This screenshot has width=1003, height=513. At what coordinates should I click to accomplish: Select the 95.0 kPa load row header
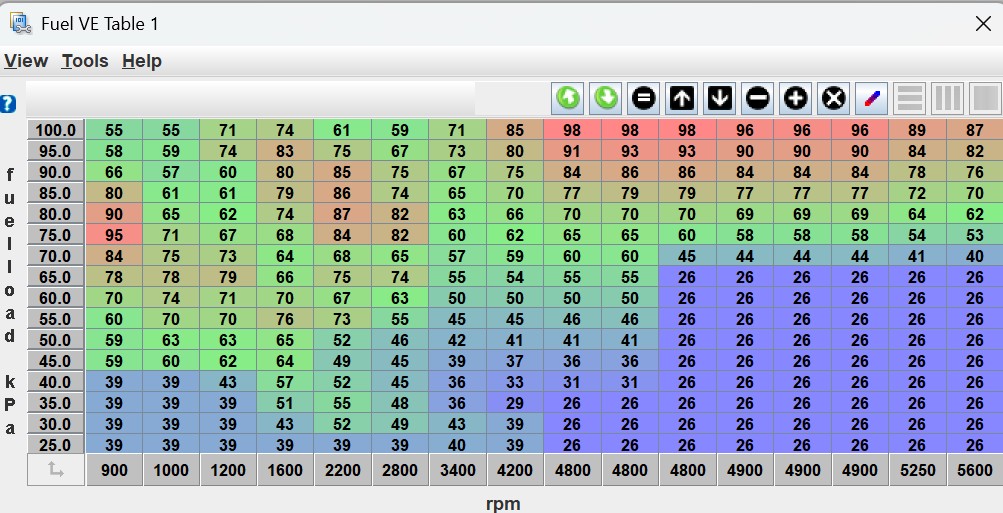click(x=56, y=151)
